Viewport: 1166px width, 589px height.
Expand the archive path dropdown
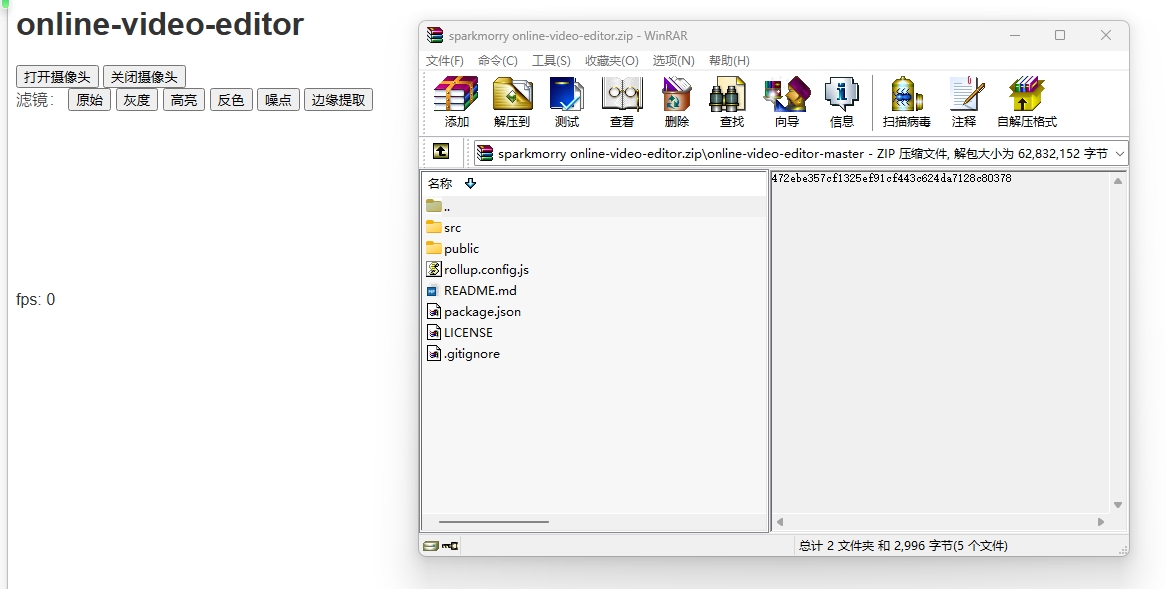1119,153
